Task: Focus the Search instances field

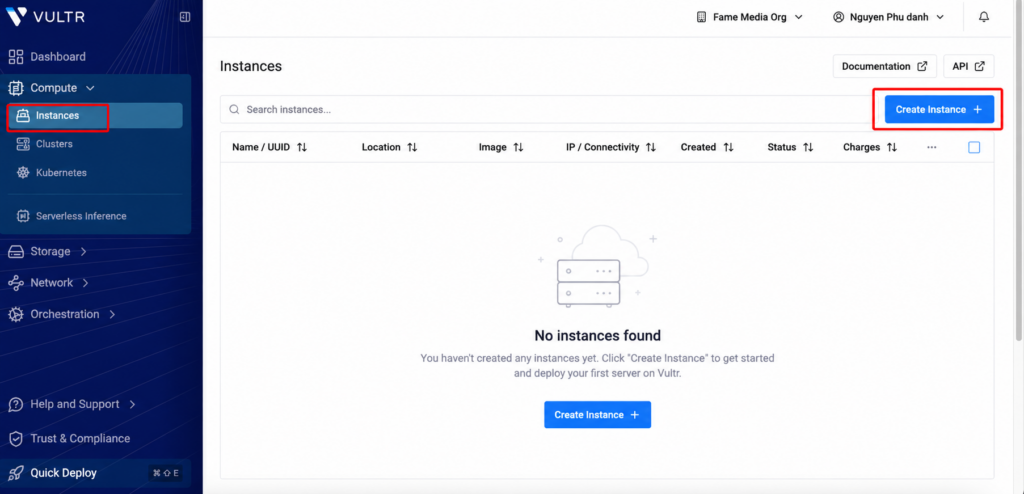Action: 547,110
